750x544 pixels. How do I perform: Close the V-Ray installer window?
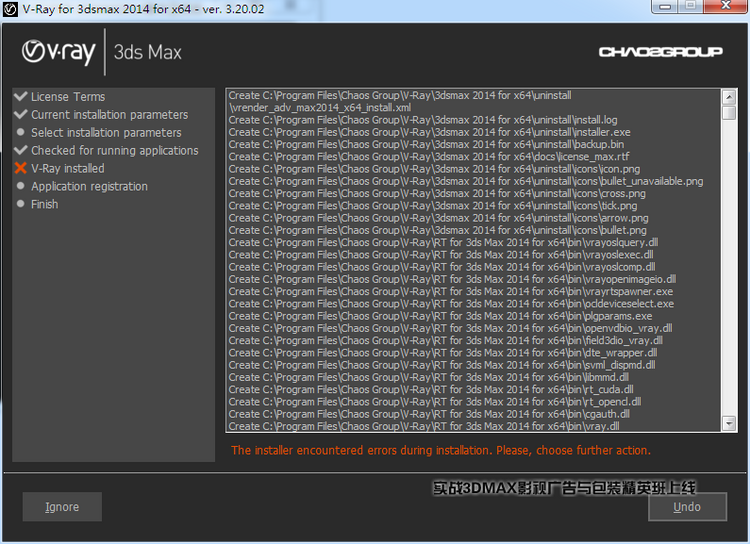point(725,6)
